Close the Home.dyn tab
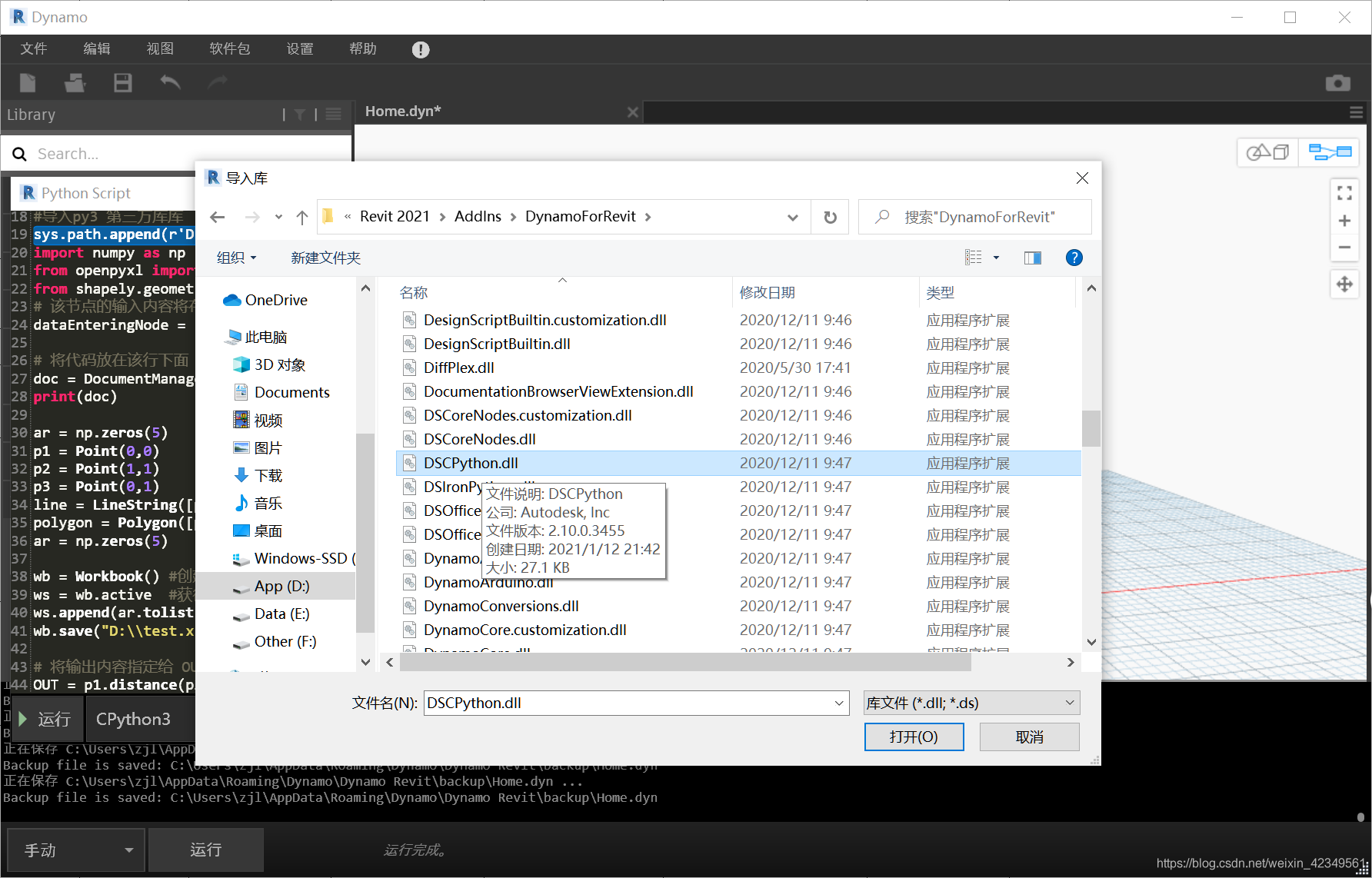The height and width of the screenshot is (878, 1372). [633, 112]
